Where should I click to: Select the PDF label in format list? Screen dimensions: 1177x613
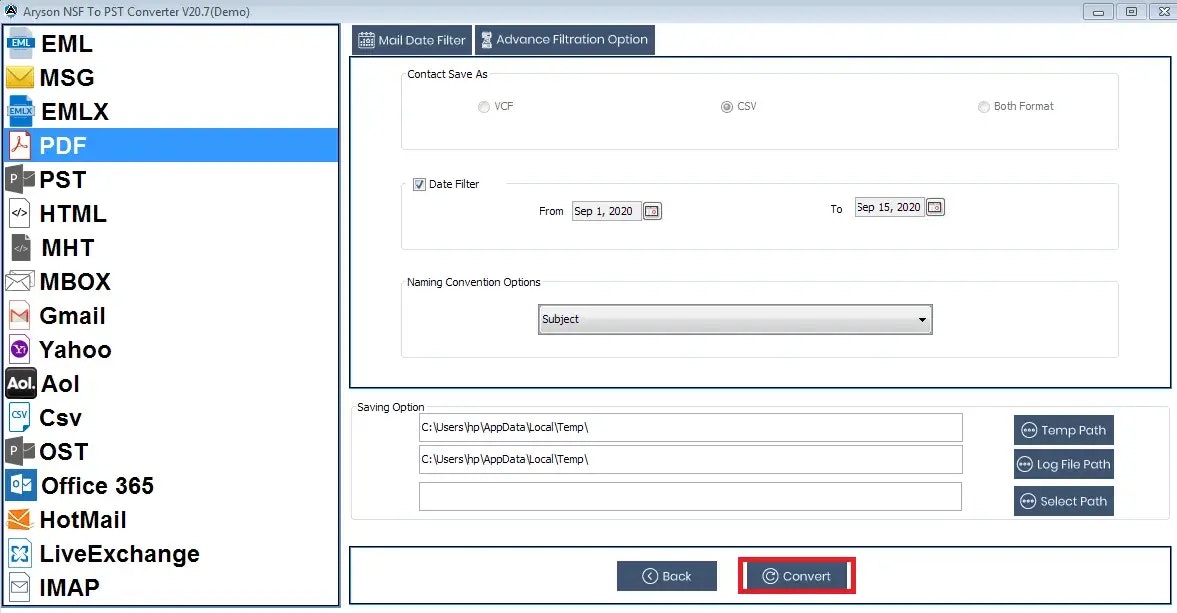coord(63,146)
